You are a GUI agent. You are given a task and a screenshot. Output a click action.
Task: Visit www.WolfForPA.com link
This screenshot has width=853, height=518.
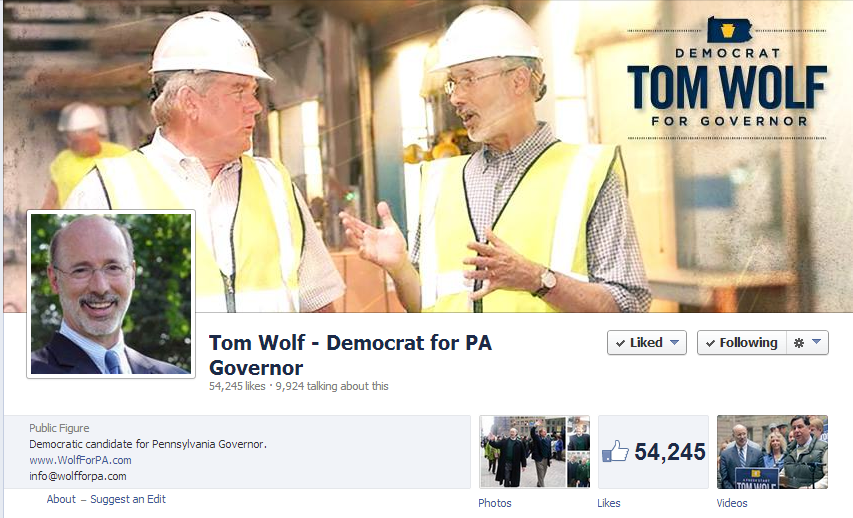[81, 460]
